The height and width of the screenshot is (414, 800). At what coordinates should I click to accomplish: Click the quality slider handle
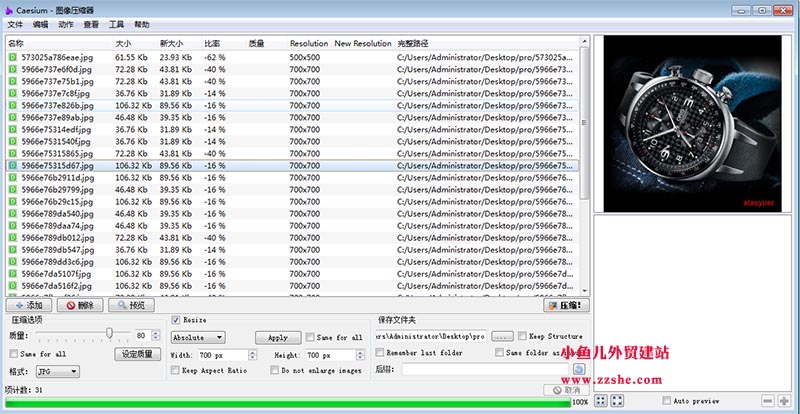108,335
